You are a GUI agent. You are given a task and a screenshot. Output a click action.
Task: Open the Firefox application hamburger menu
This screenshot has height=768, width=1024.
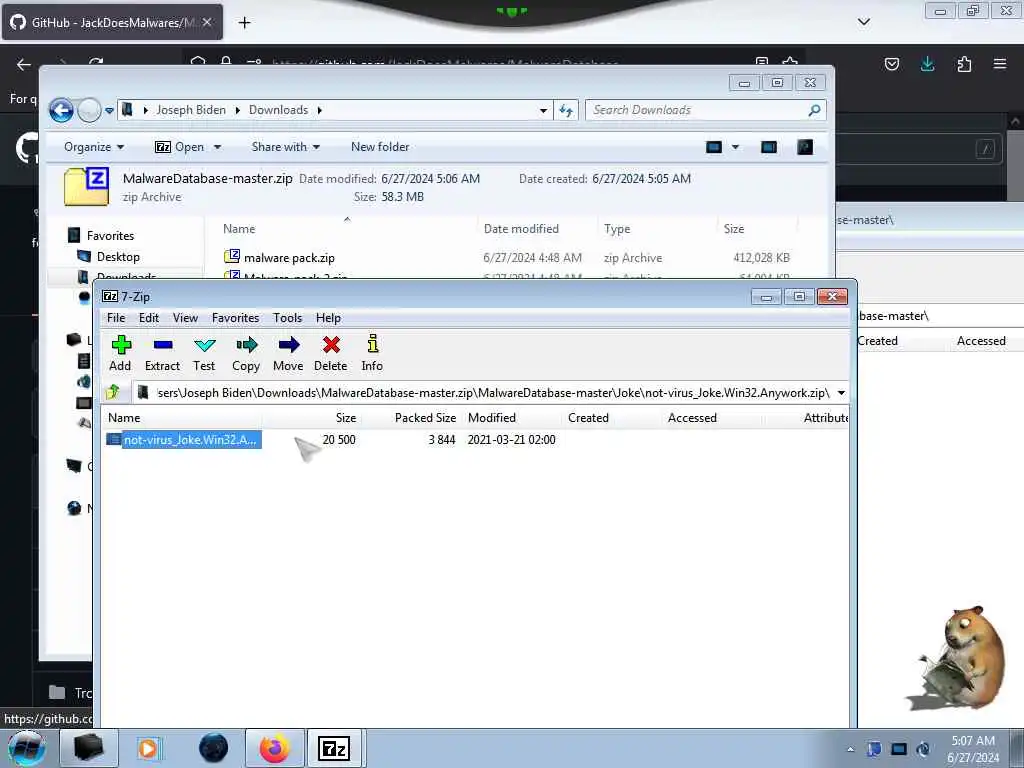click(1000, 64)
